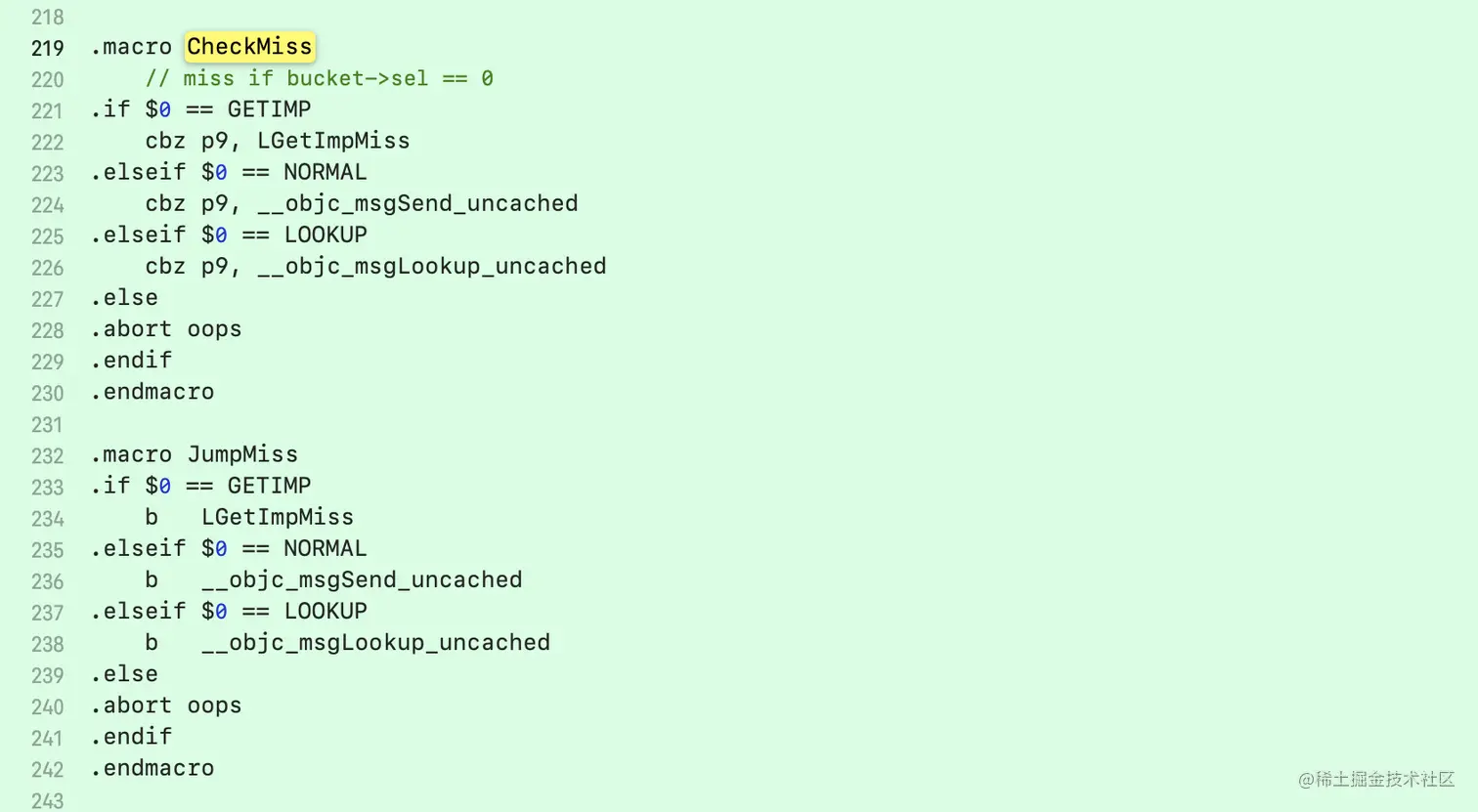Click the .endmacro on line 242

click(x=152, y=768)
